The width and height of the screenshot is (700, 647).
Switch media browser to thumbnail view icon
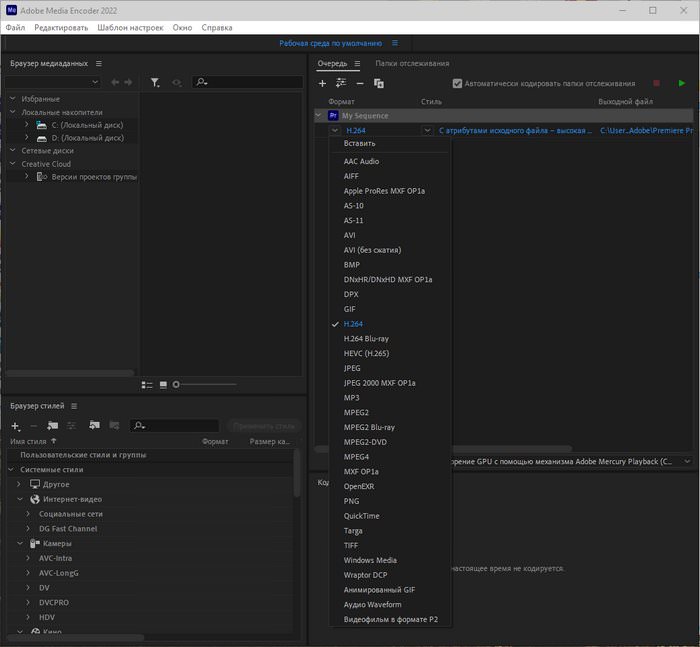tap(163, 384)
